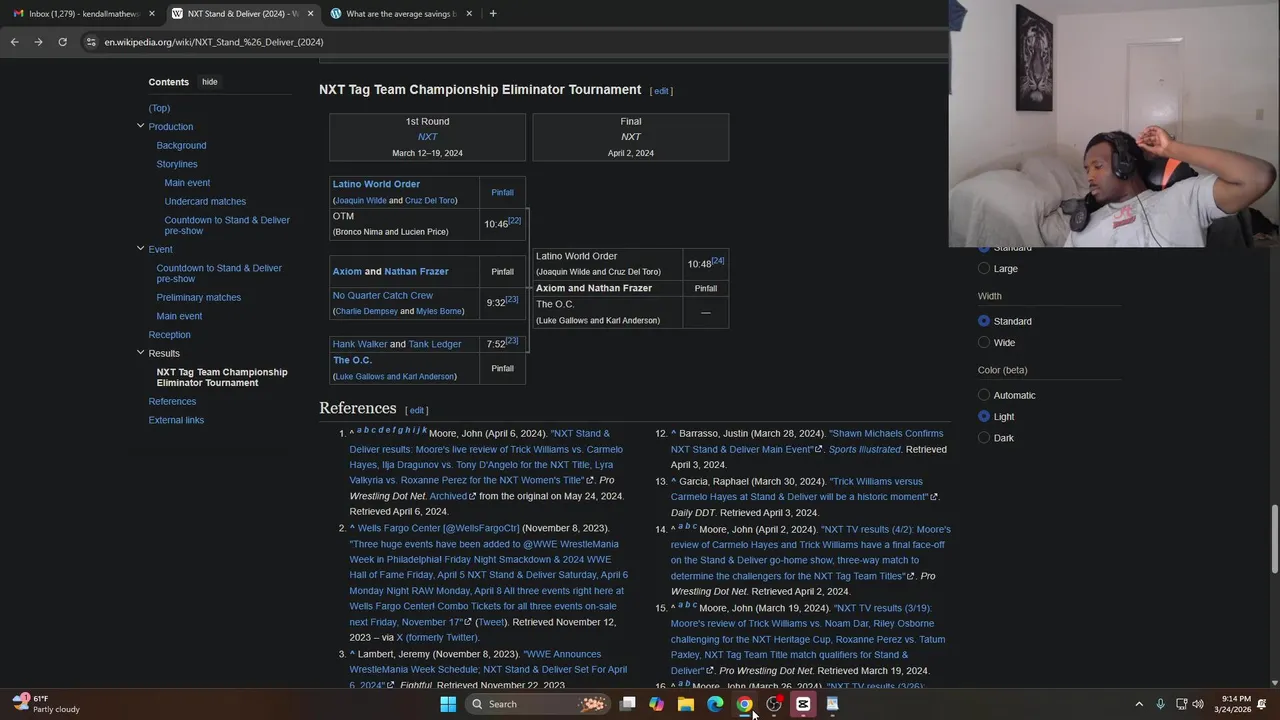Image resolution: width=1280 pixels, height=720 pixels.
Task: Jump to Background in Contents
Action: point(181,145)
